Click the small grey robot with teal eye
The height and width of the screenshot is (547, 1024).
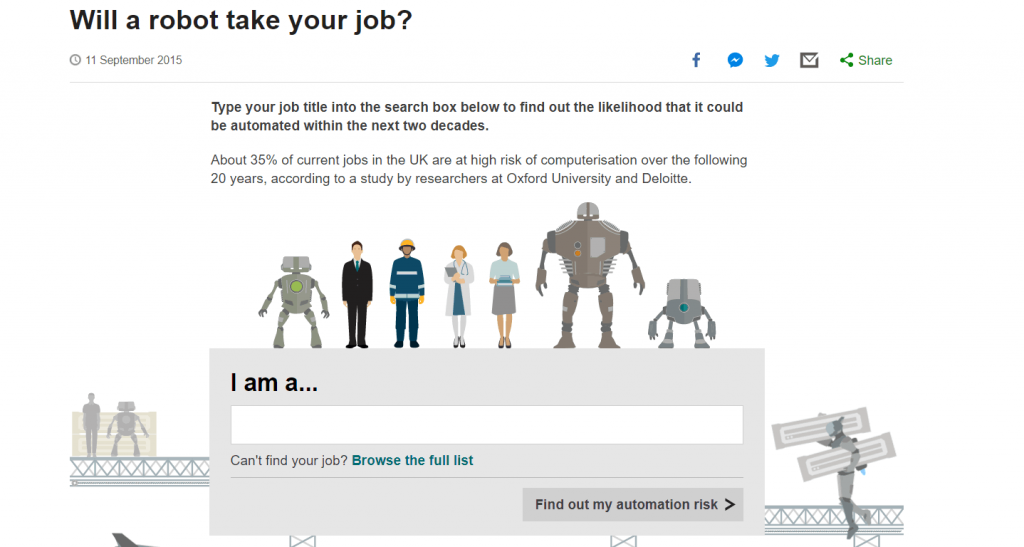pos(683,313)
